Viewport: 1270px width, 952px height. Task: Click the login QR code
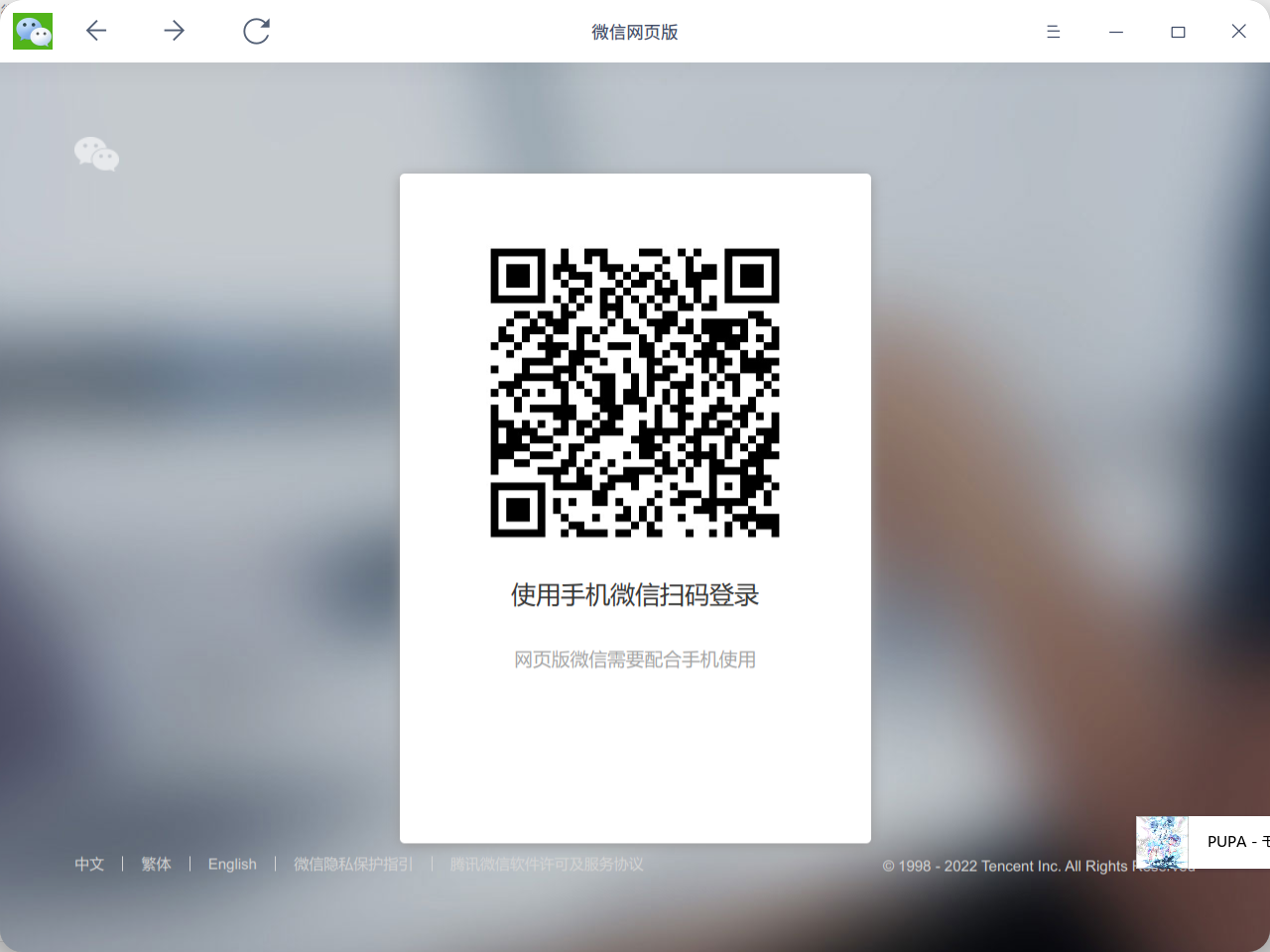(635, 393)
